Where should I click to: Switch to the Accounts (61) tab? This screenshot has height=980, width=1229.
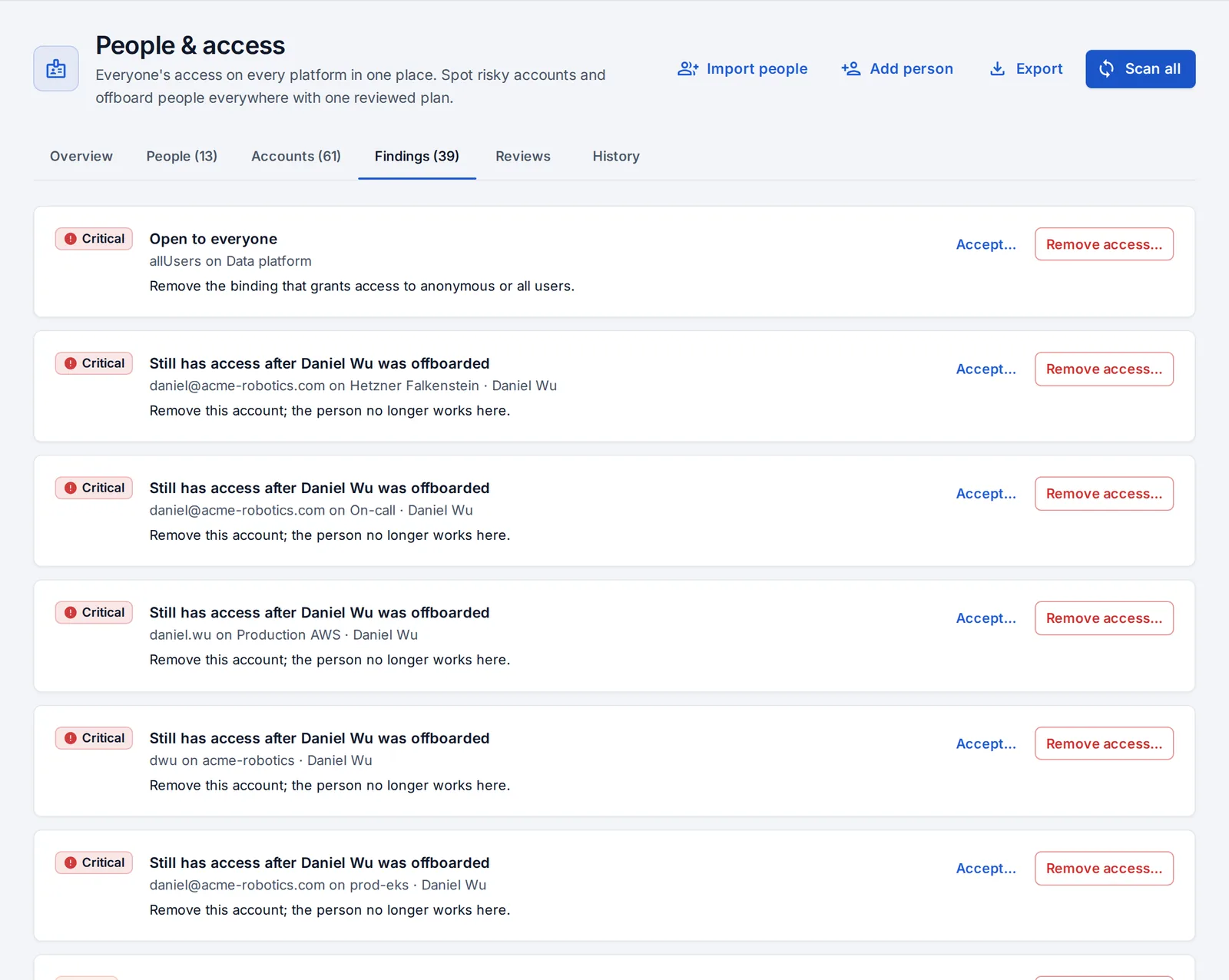[296, 156]
